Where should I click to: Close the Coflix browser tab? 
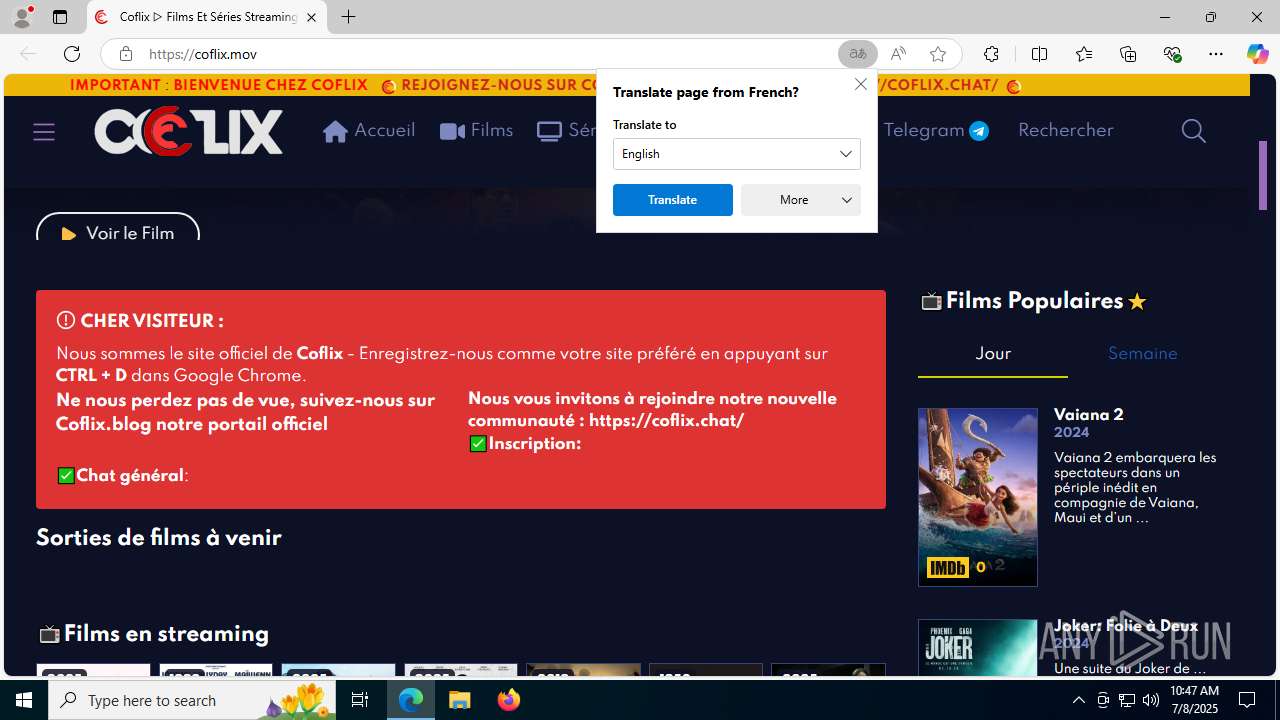coord(311,17)
